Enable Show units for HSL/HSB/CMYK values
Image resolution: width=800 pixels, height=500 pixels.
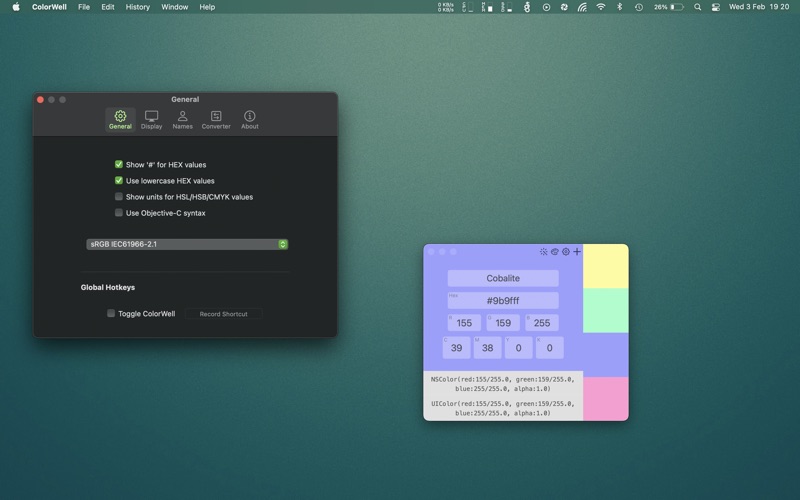coord(119,197)
